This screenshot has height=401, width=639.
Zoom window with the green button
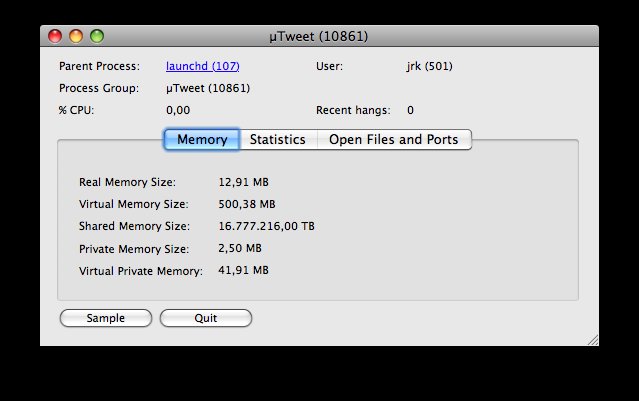click(97, 36)
